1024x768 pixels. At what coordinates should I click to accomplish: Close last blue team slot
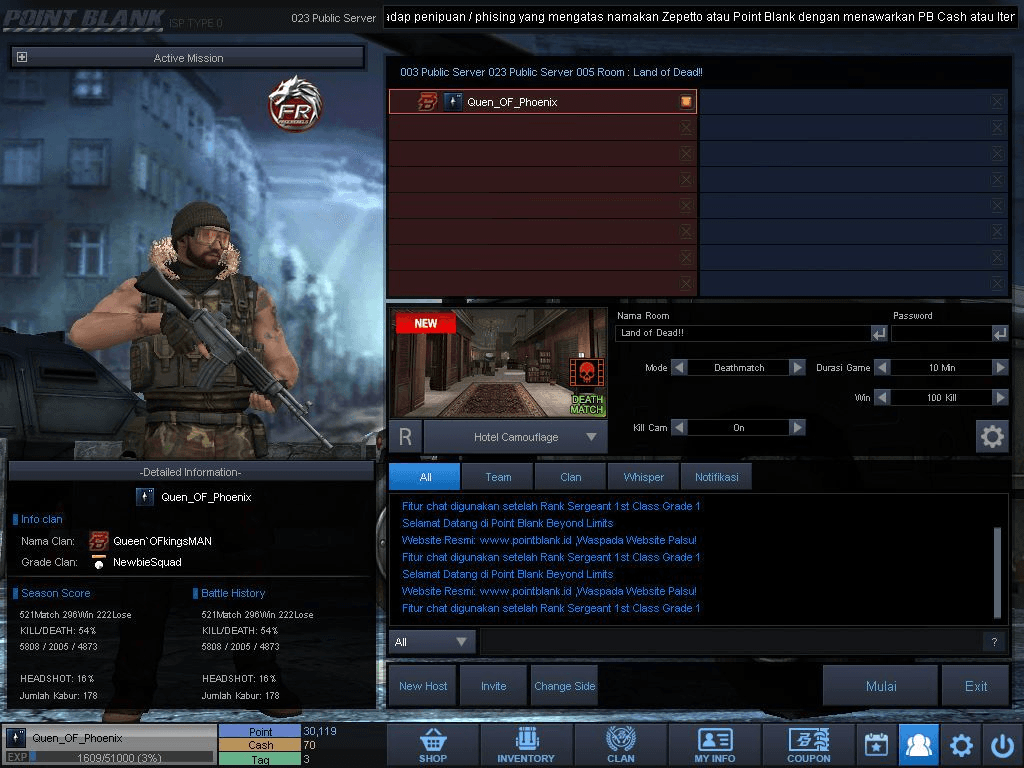pyautogui.click(x=997, y=283)
